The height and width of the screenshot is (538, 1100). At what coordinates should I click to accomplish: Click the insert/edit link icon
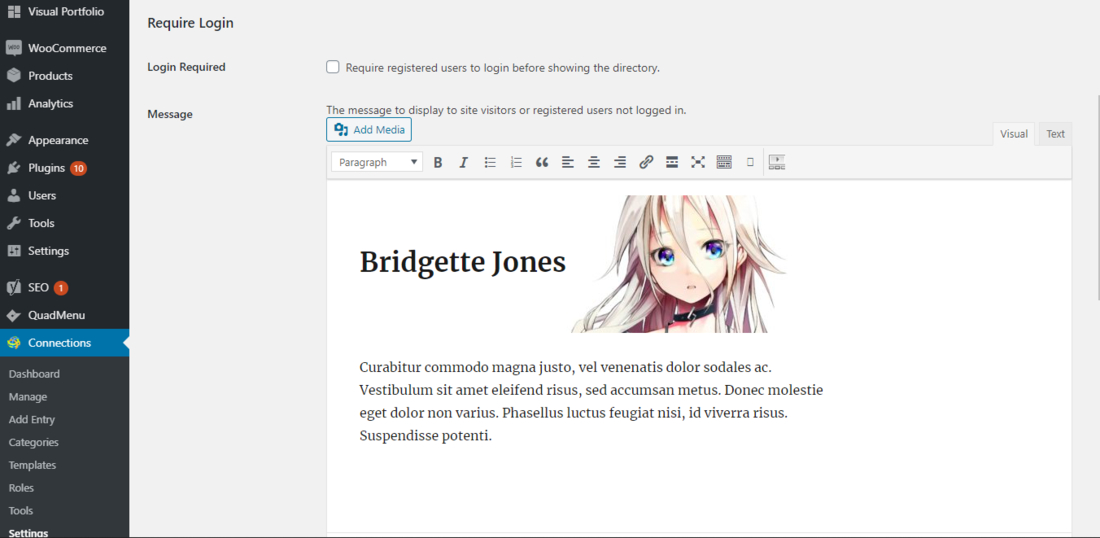pos(646,162)
